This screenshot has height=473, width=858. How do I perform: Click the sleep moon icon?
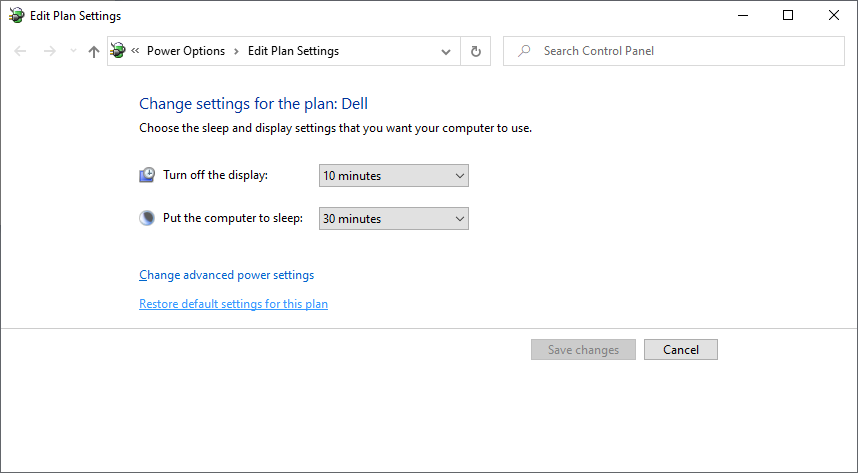[x=147, y=218]
